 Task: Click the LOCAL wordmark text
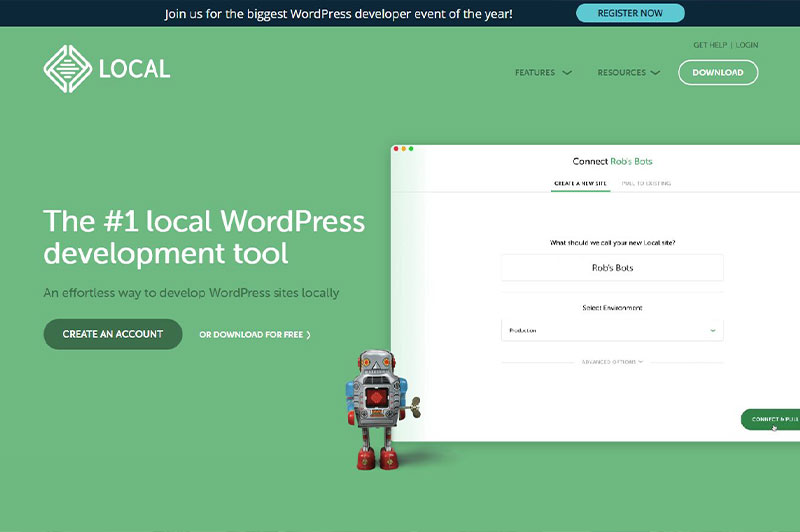[x=134, y=69]
